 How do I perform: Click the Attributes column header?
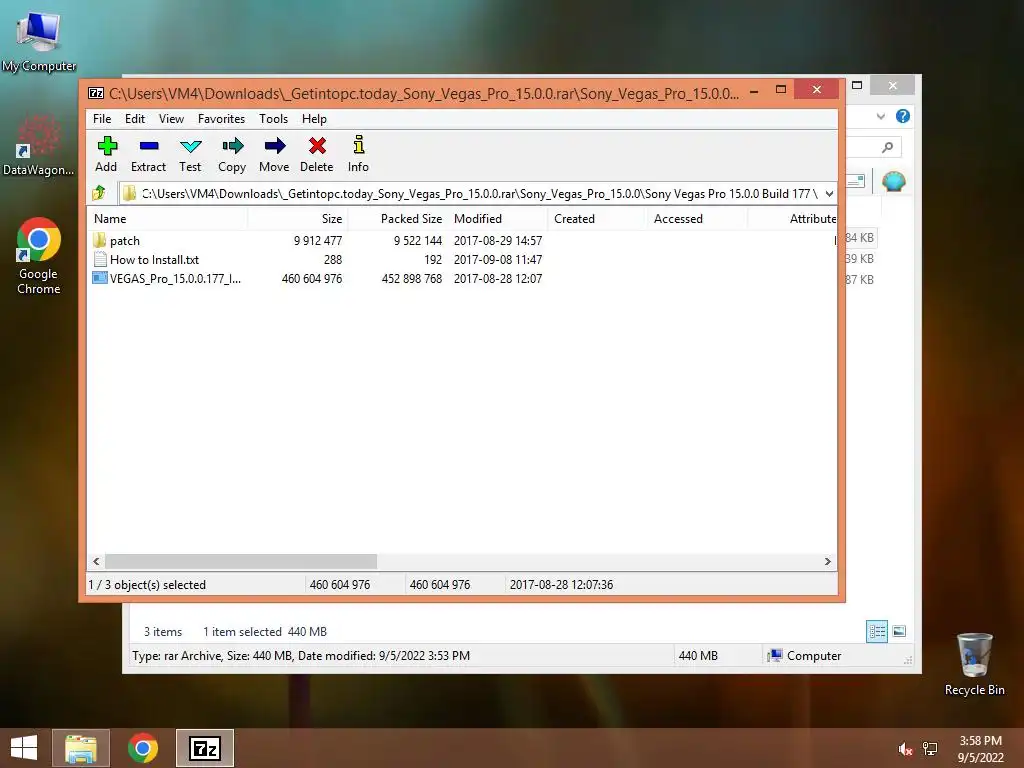(x=792, y=219)
